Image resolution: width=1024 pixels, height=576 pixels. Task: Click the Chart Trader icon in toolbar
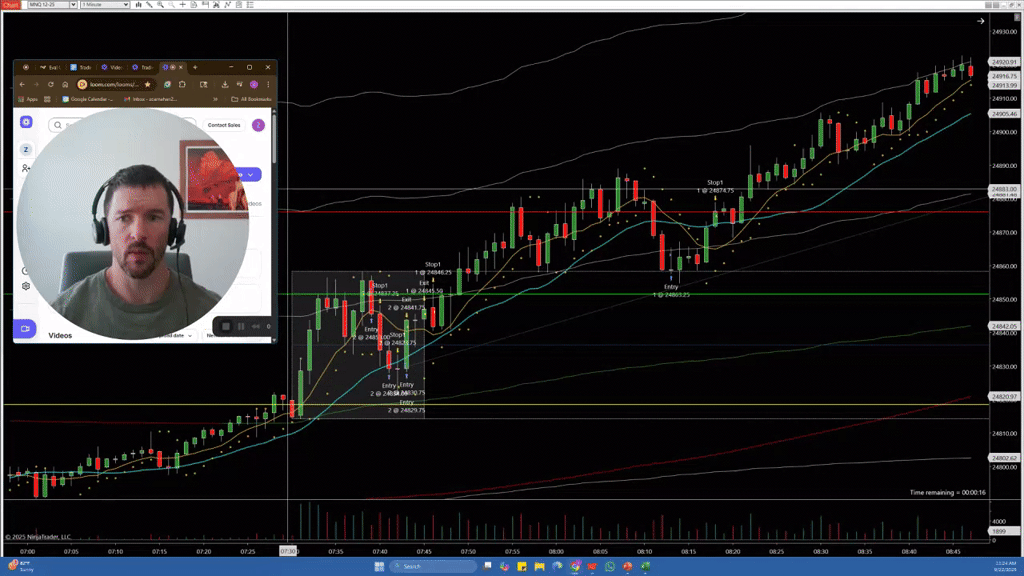205,5
